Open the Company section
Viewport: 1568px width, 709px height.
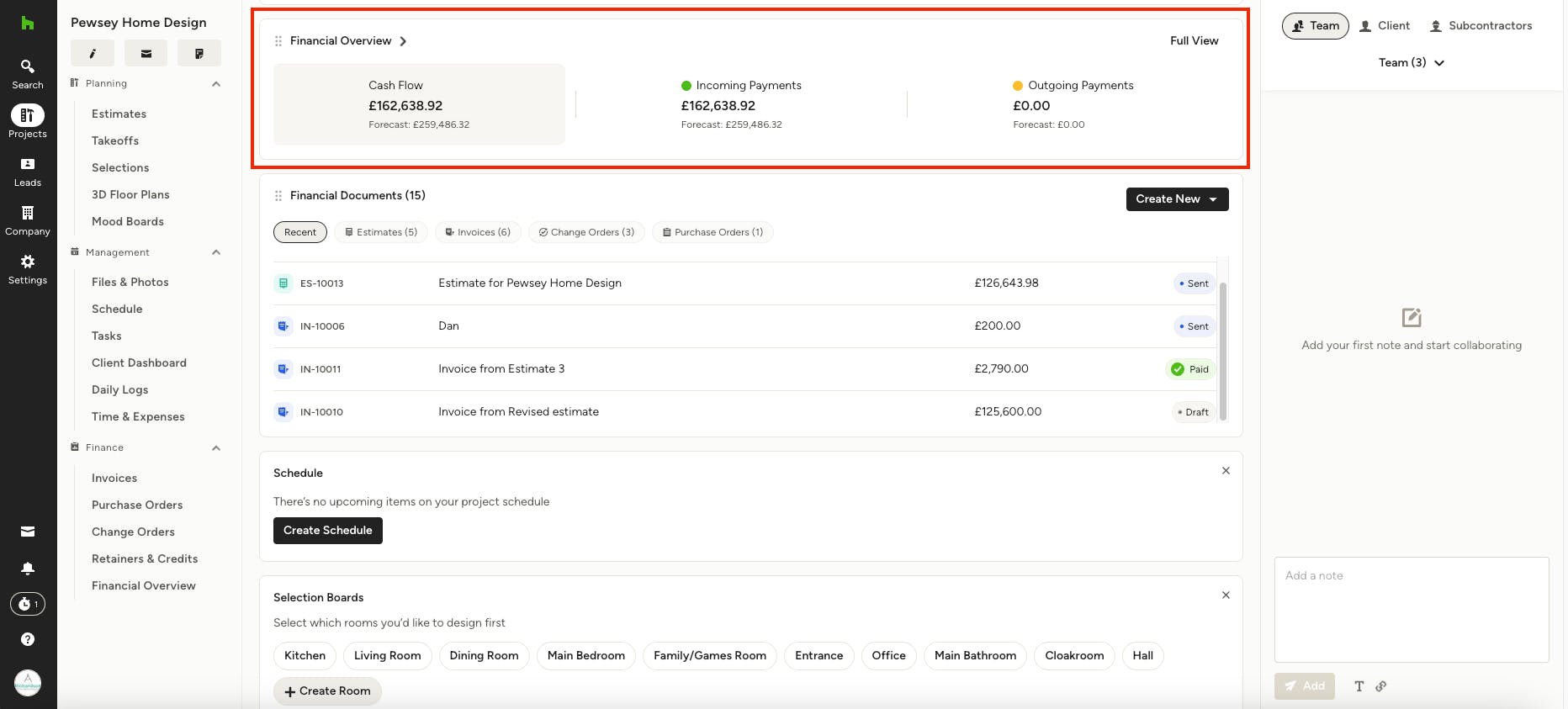(x=28, y=220)
